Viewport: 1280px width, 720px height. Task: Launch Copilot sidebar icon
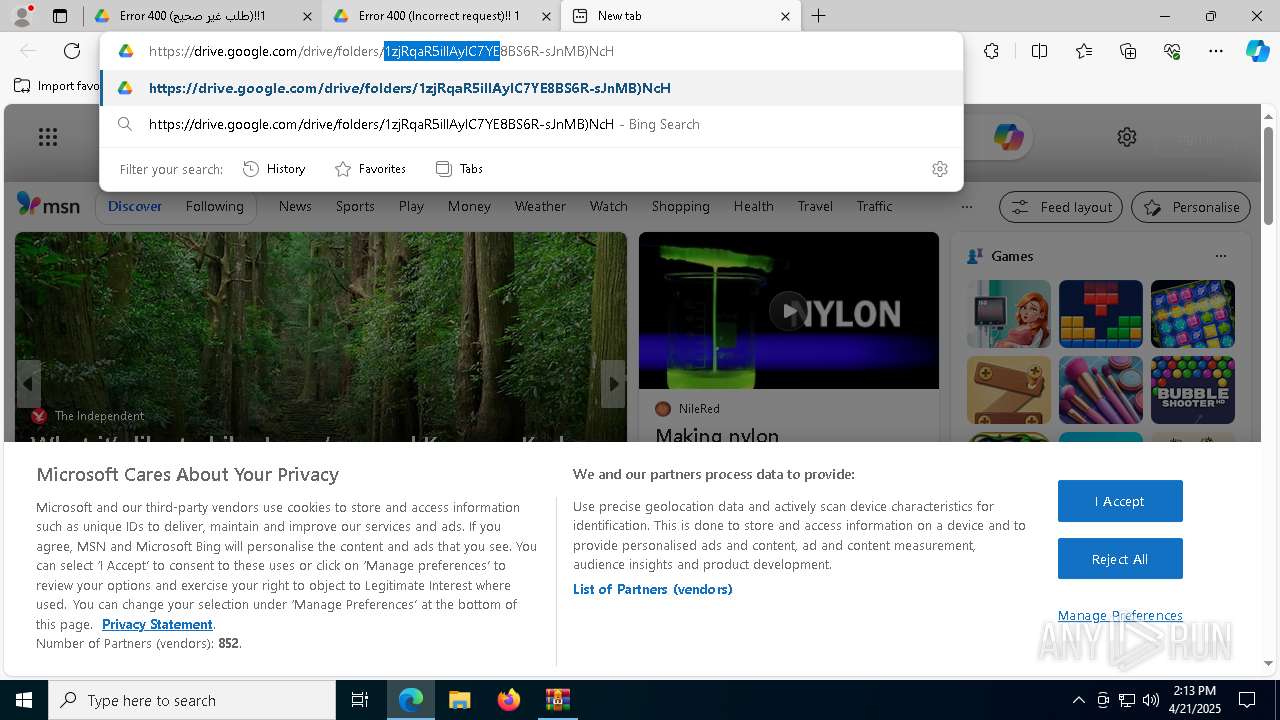click(1257, 51)
